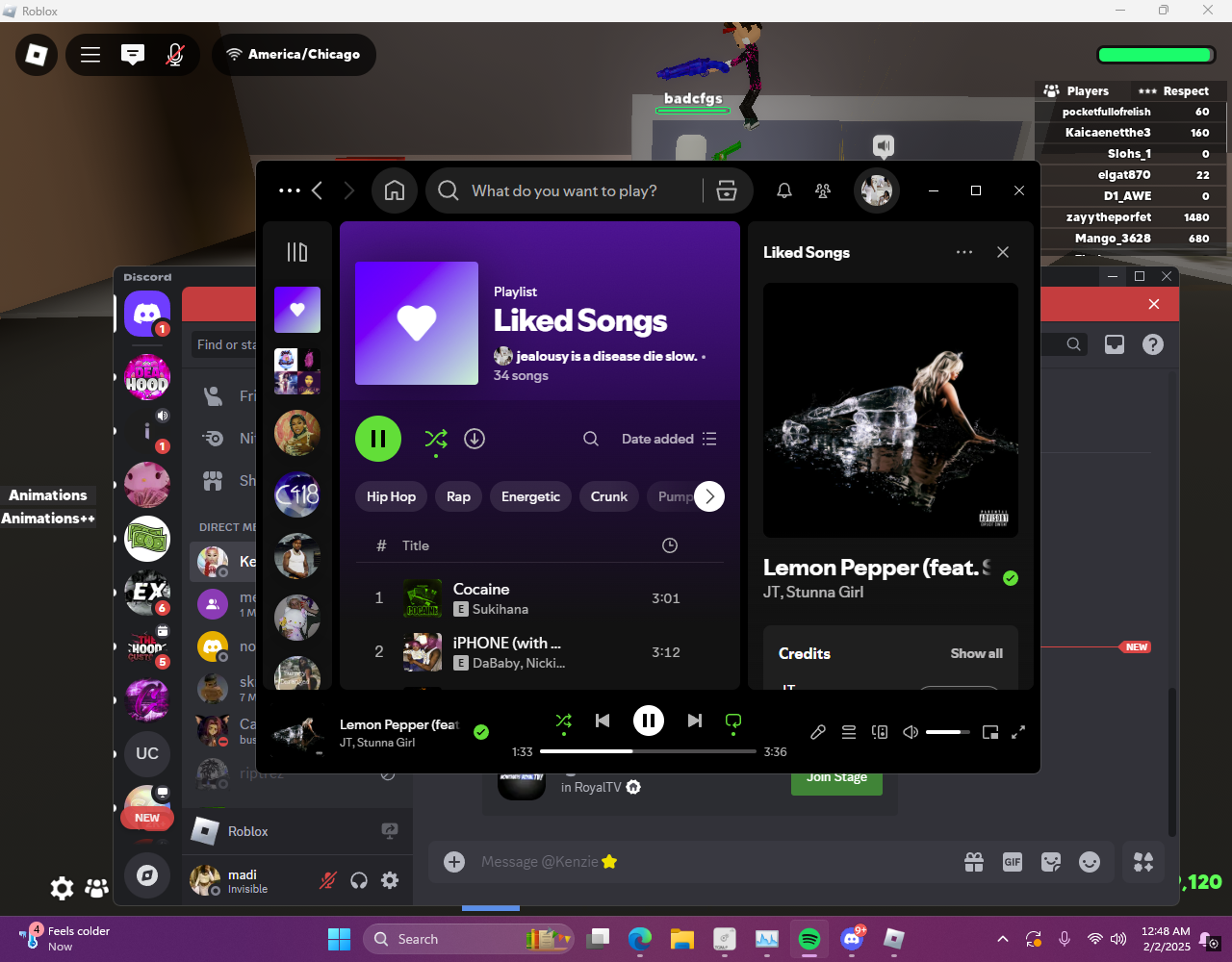Open Discord direct messages home
This screenshot has height=962, width=1232.
(147, 314)
